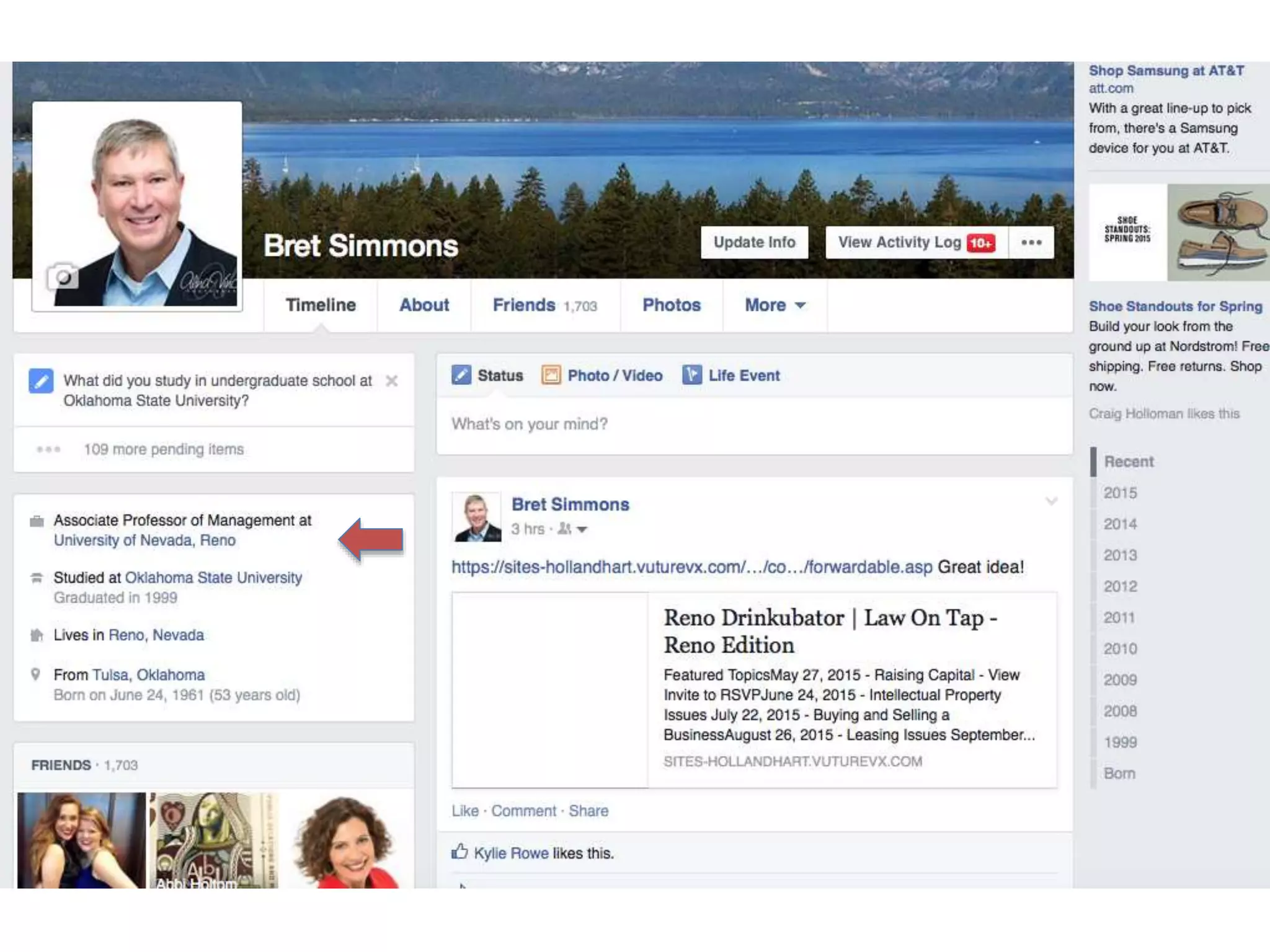
Task: Click the blue pencil icon beside study question
Action: pyautogui.click(x=41, y=381)
